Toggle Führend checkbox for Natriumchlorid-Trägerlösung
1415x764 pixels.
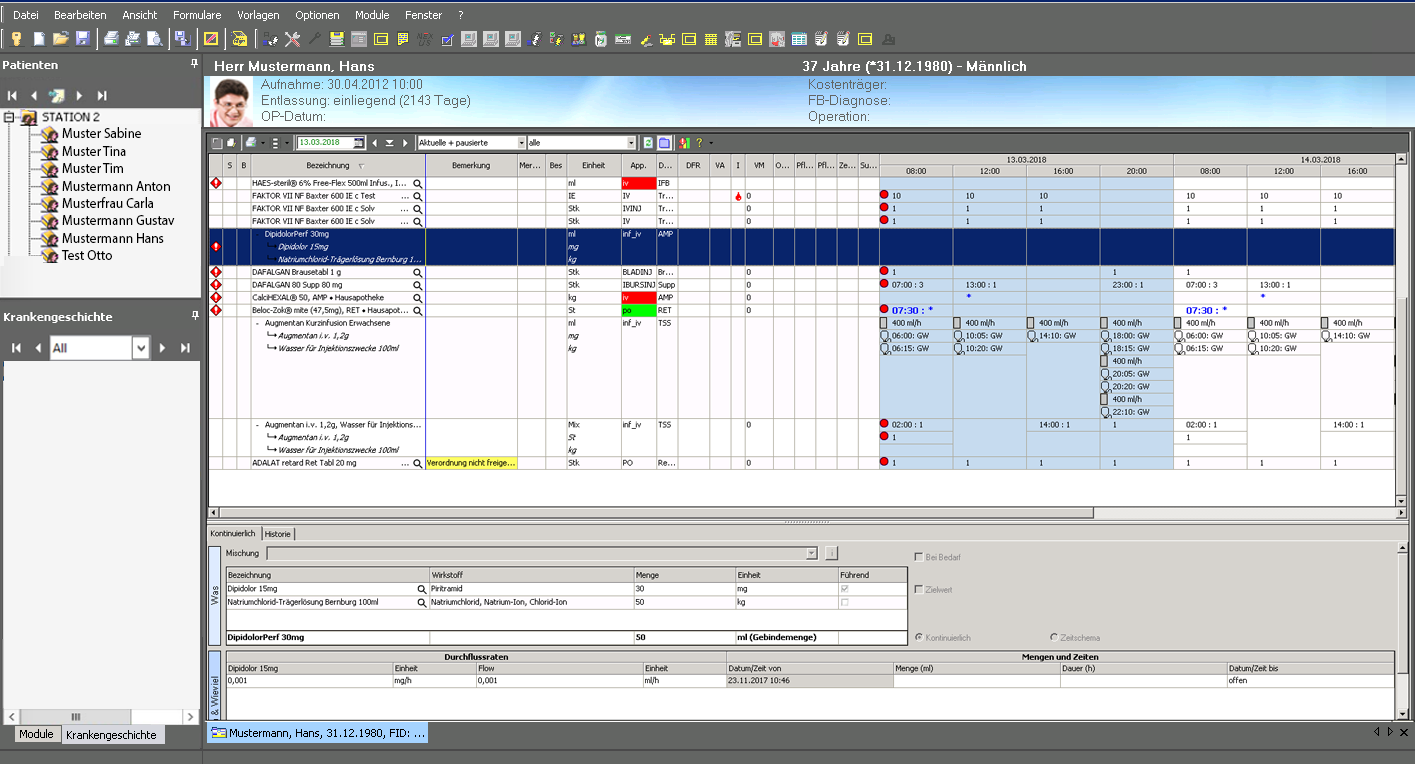click(x=845, y=603)
